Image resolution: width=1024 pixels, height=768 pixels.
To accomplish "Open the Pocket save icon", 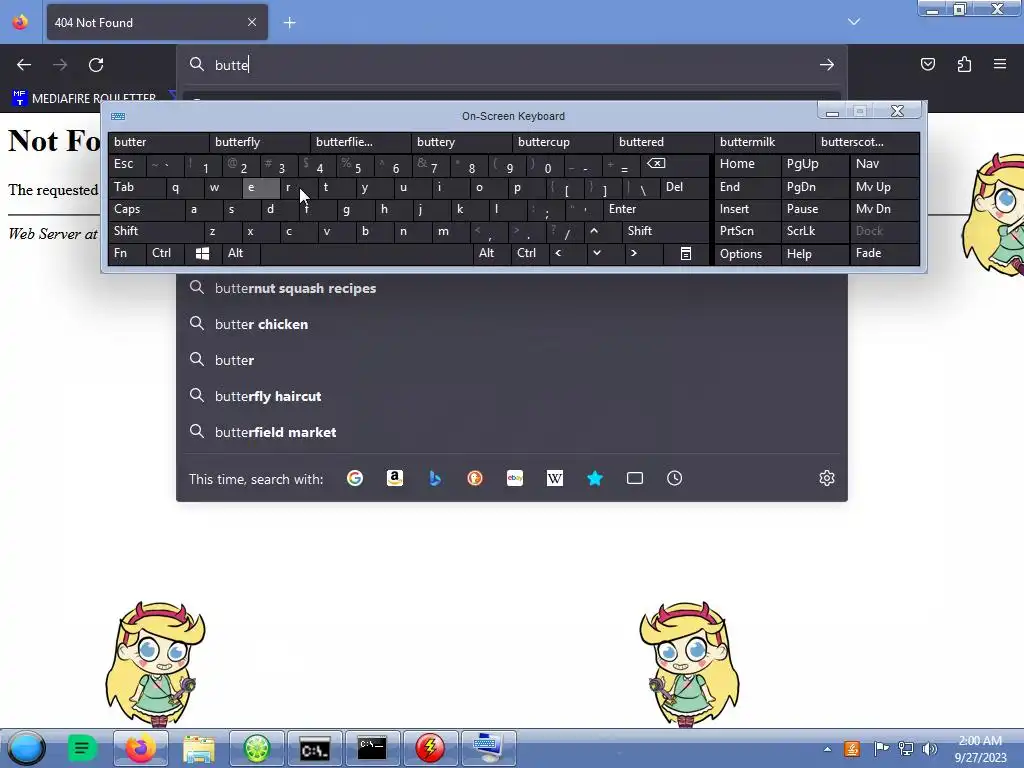I will click(x=928, y=64).
